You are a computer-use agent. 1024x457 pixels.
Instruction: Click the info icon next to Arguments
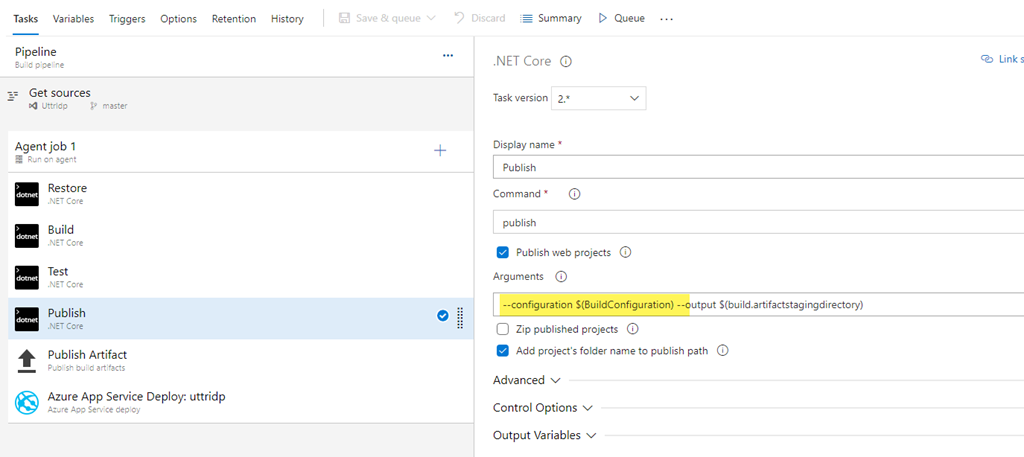(x=561, y=276)
